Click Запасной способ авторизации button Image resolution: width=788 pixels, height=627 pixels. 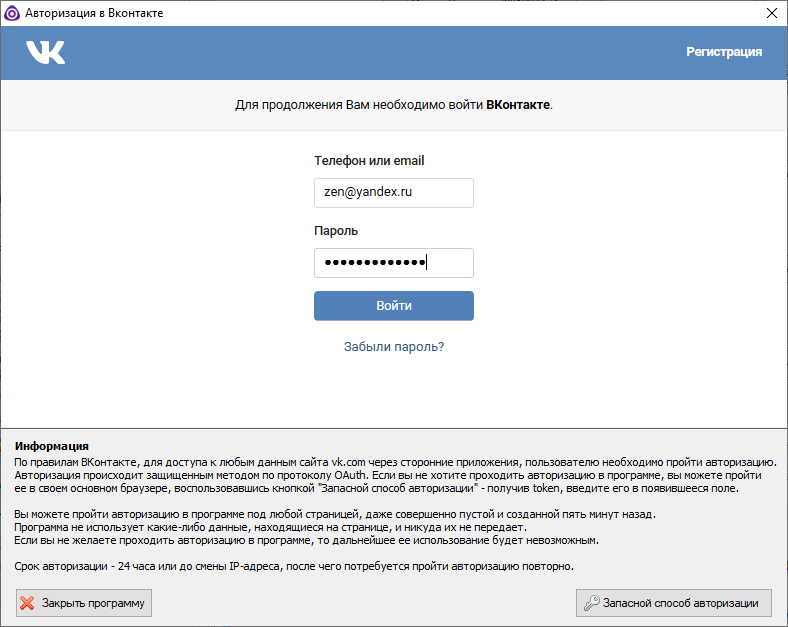click(673, 603)
